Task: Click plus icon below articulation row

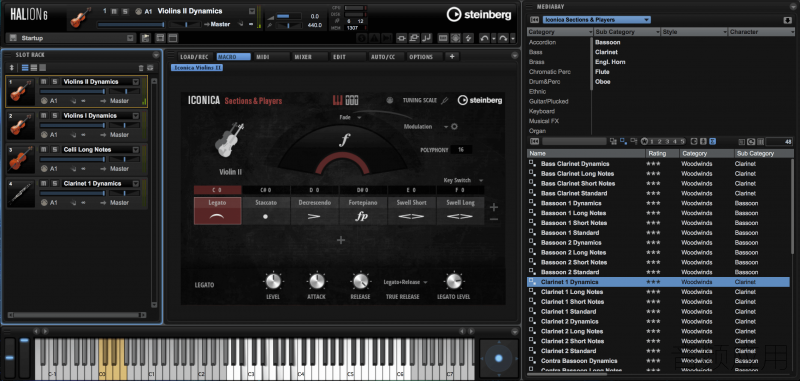Action: pos(341,240)
